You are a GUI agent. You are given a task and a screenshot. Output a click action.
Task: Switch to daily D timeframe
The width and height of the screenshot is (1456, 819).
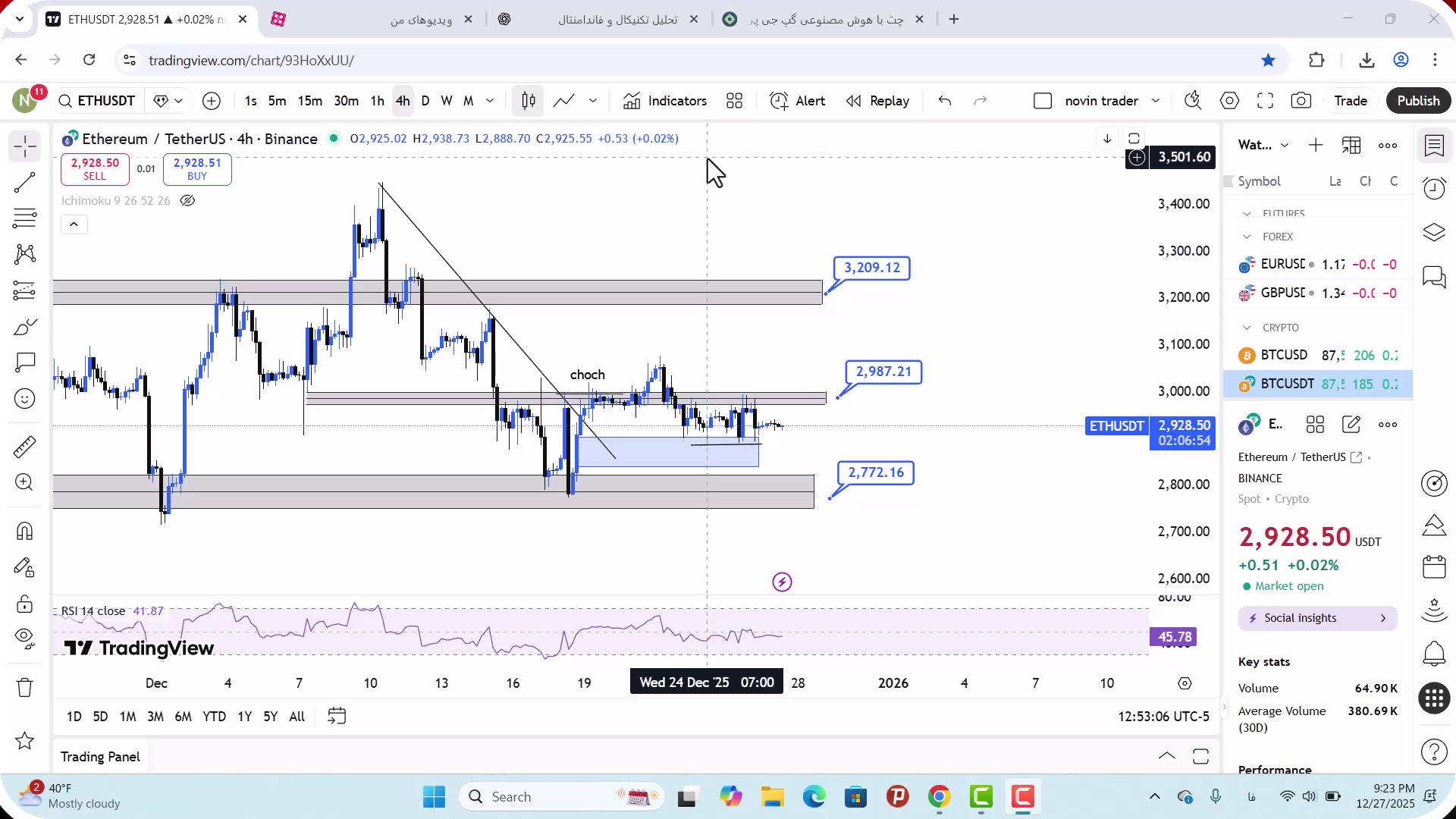(x=425, y=101)
